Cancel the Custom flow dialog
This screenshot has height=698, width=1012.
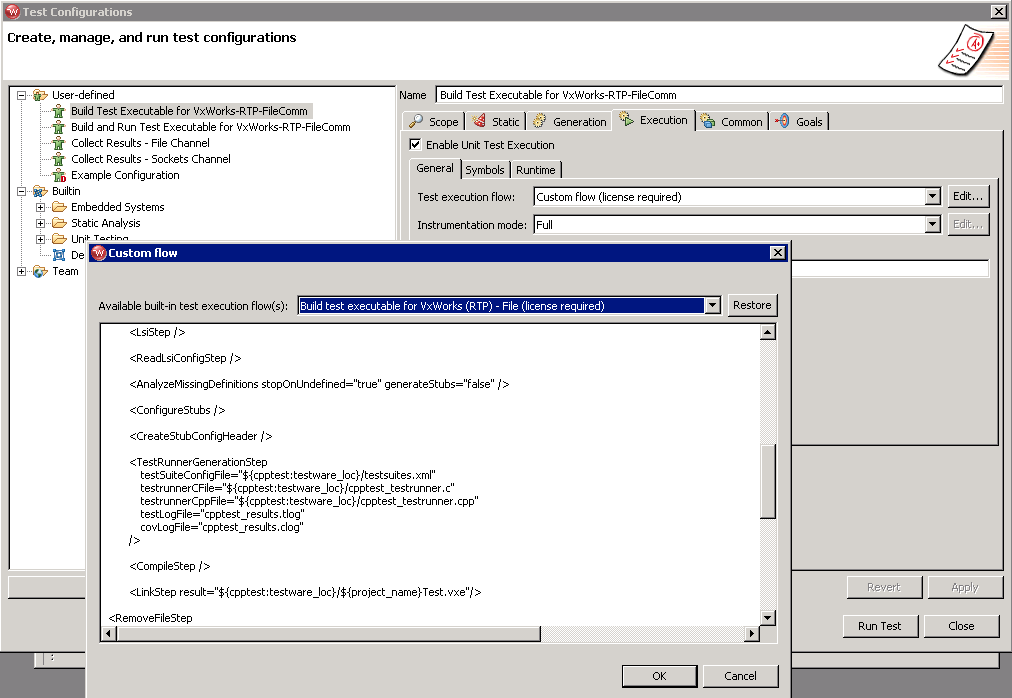tap(740, 676)
